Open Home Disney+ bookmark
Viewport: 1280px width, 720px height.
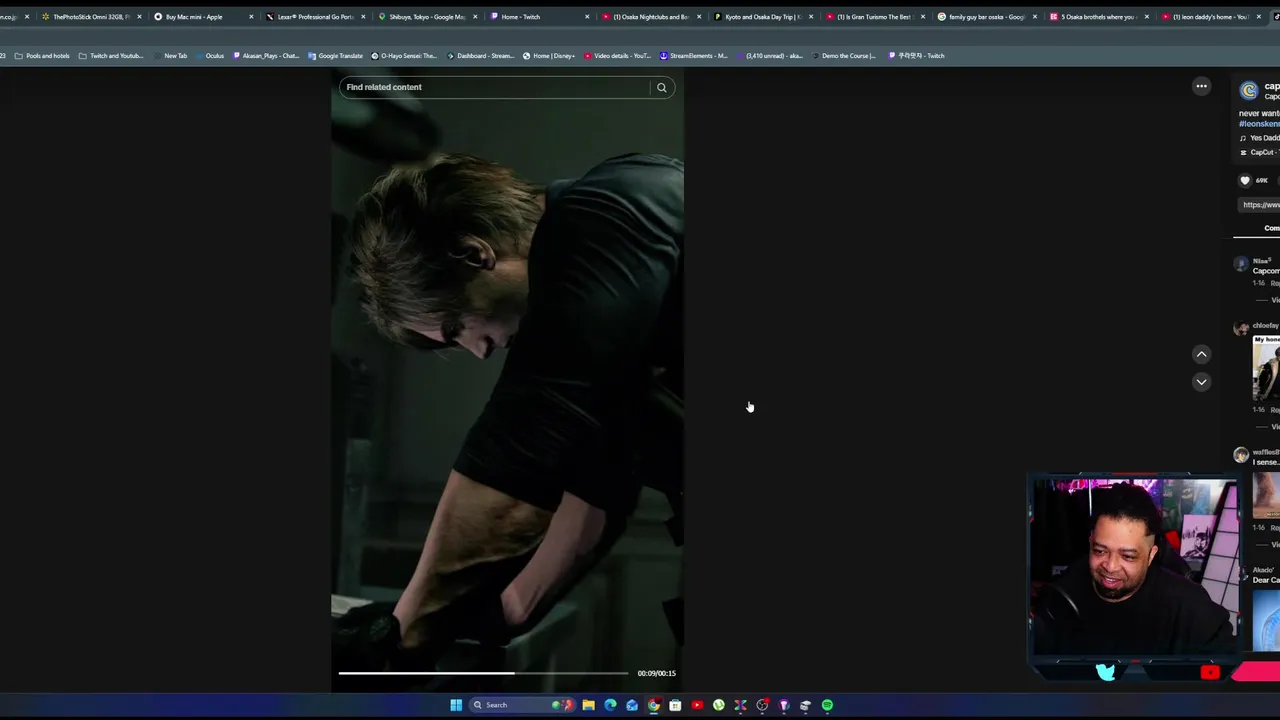pos(549,56)
